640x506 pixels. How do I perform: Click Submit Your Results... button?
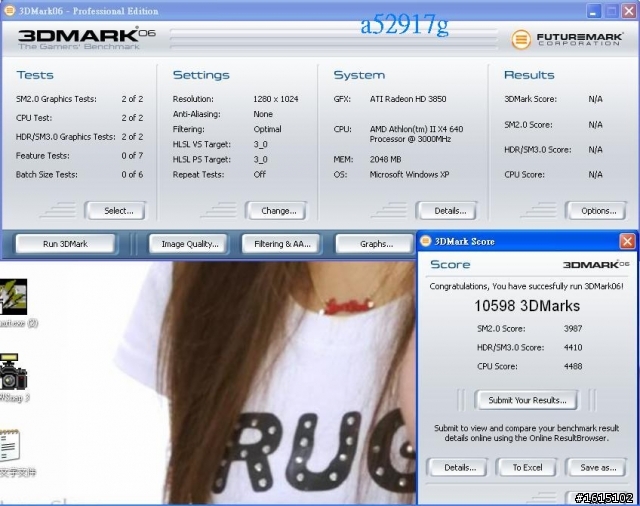[x=527, y=400]
